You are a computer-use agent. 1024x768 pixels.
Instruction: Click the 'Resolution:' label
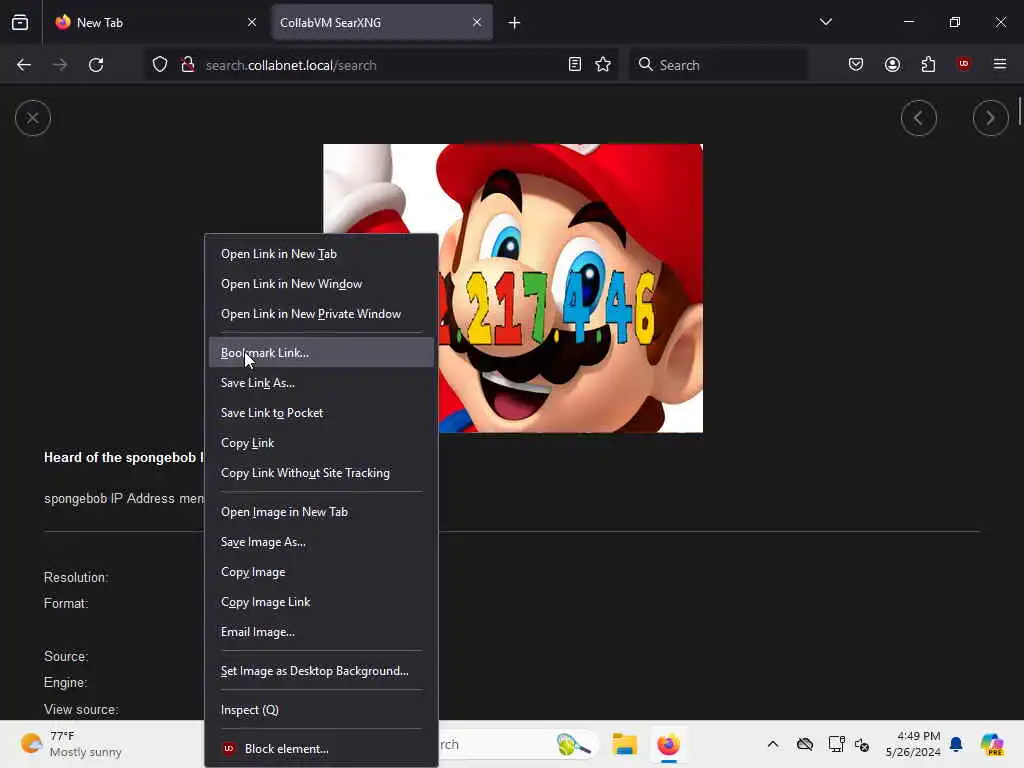click(x=76, y=577)
